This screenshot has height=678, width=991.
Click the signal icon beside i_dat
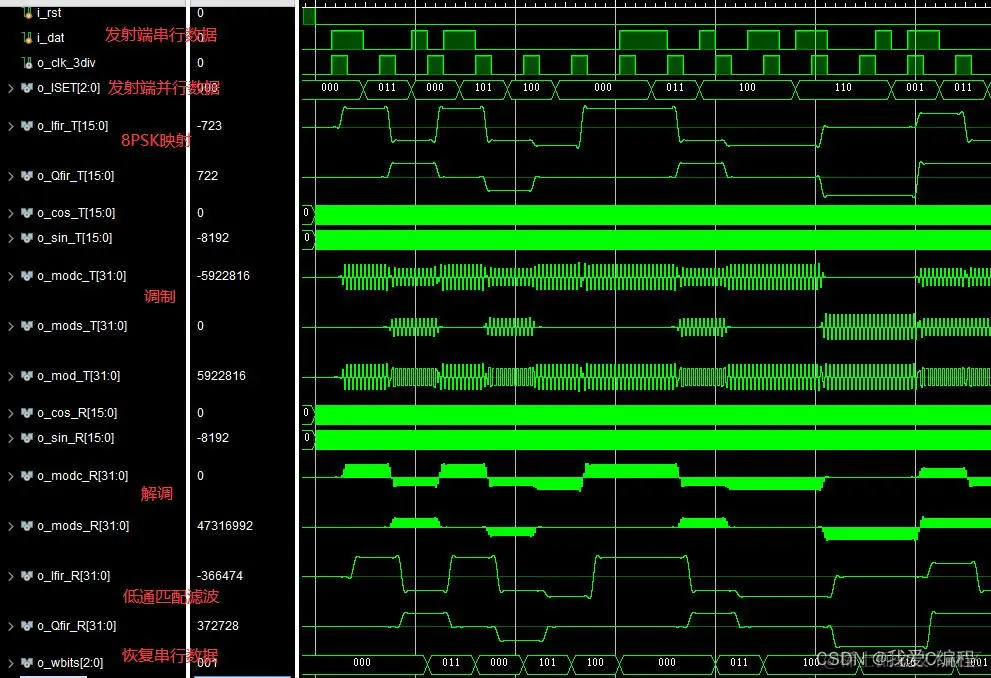tap(27, 38)
